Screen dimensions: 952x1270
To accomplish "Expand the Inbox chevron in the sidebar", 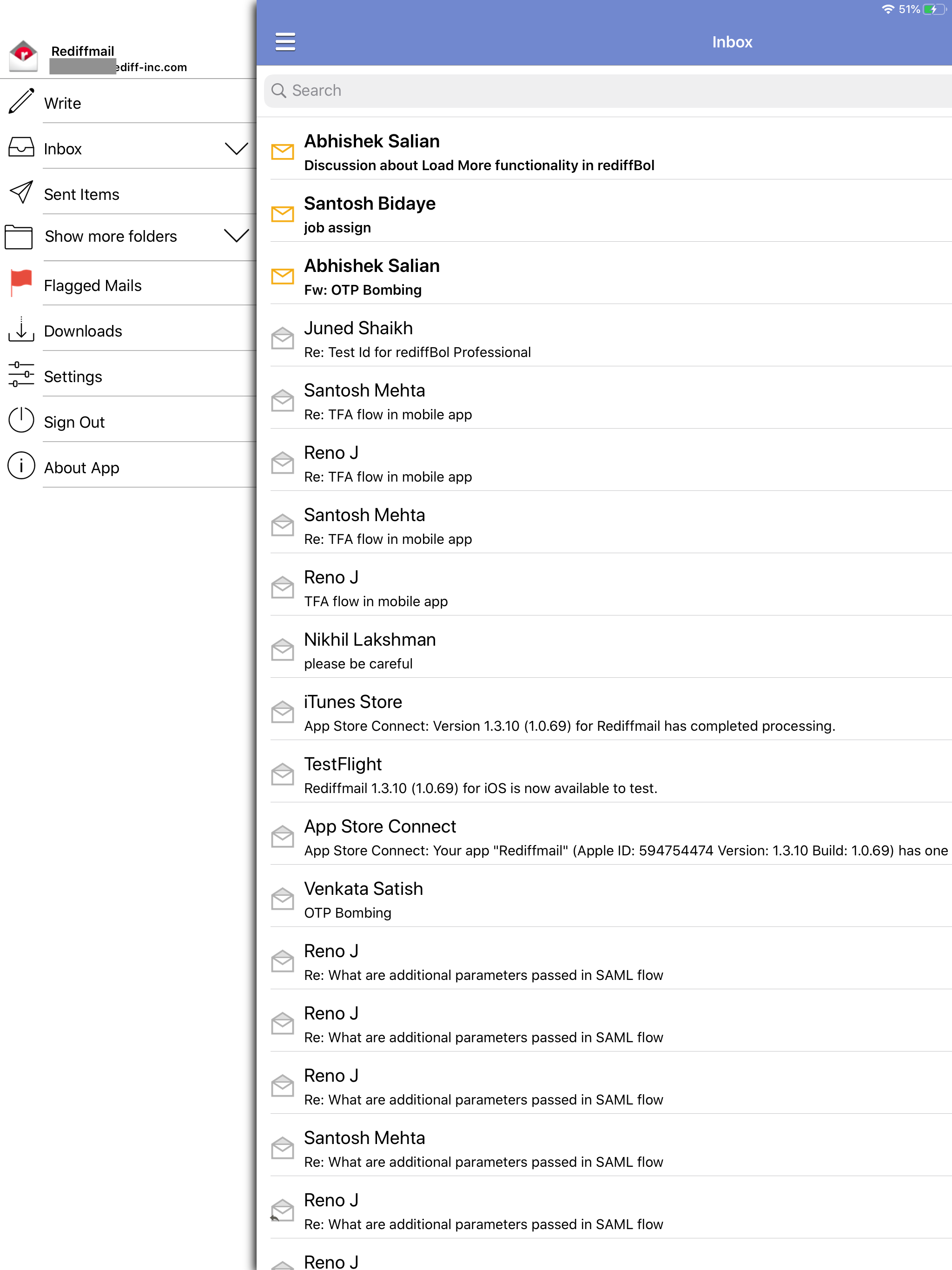I will 236,149.
